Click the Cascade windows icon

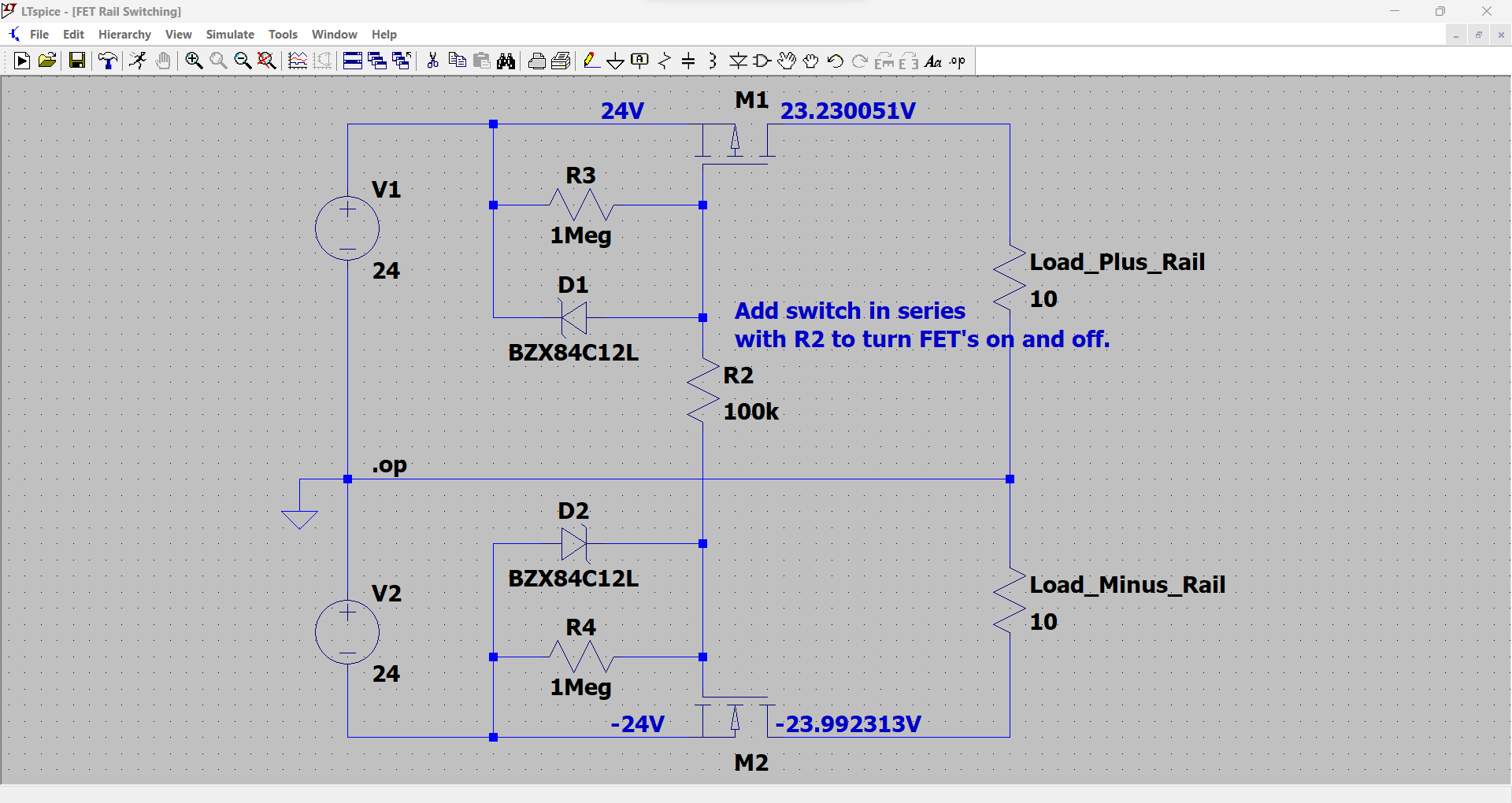pyautogui.click(x=377, y=61)
